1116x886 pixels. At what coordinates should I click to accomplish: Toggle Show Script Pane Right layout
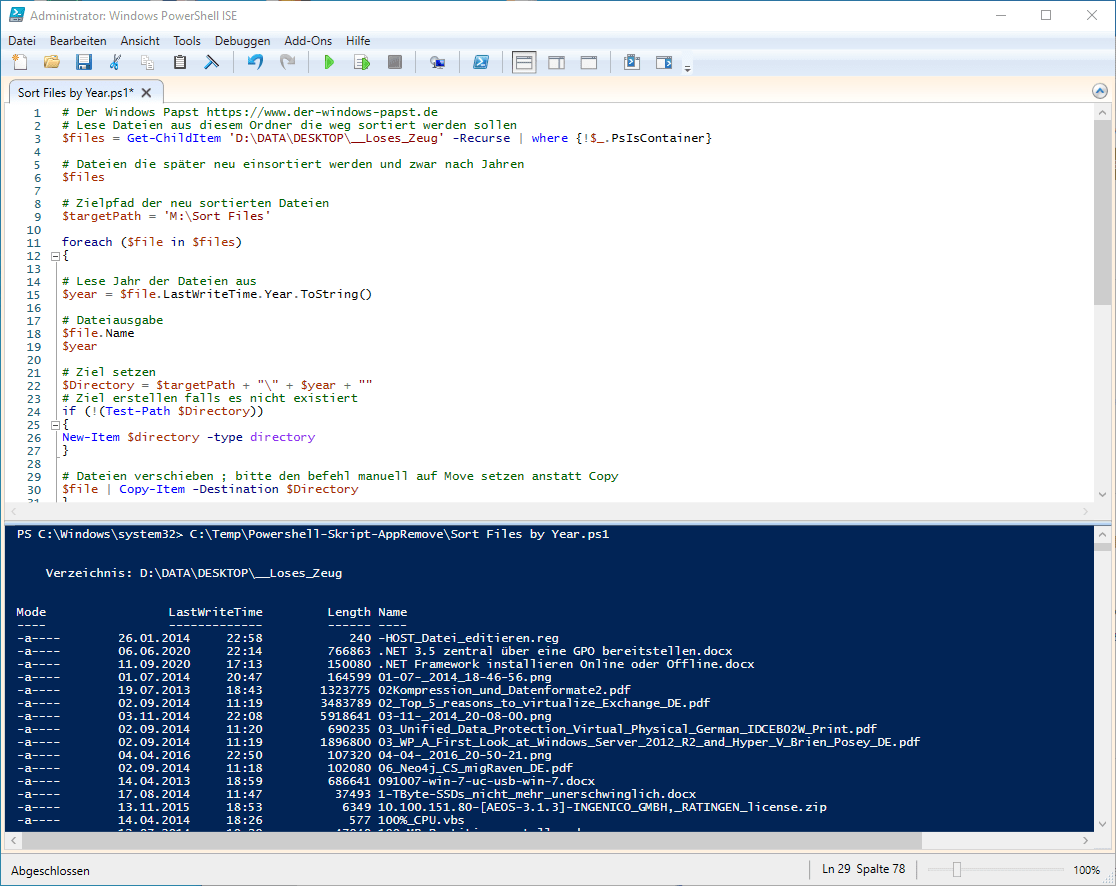(556, 63)
